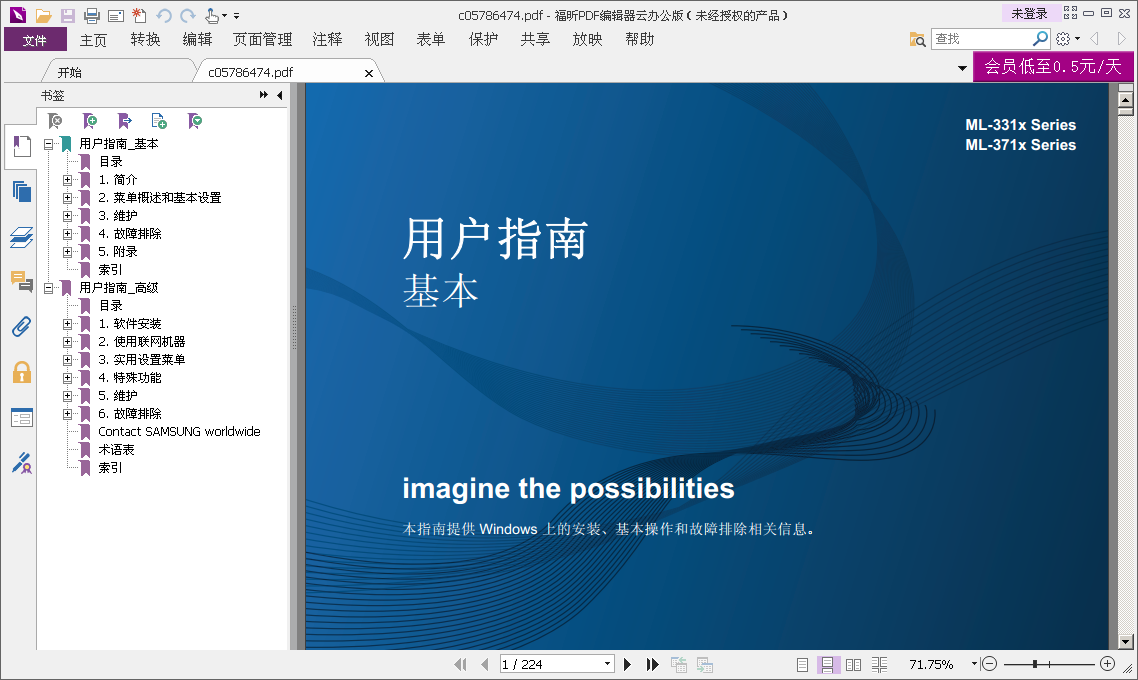Click the zoom out minus button
The height and width of the screenshot is (680, 1138).
pos(988,663)
